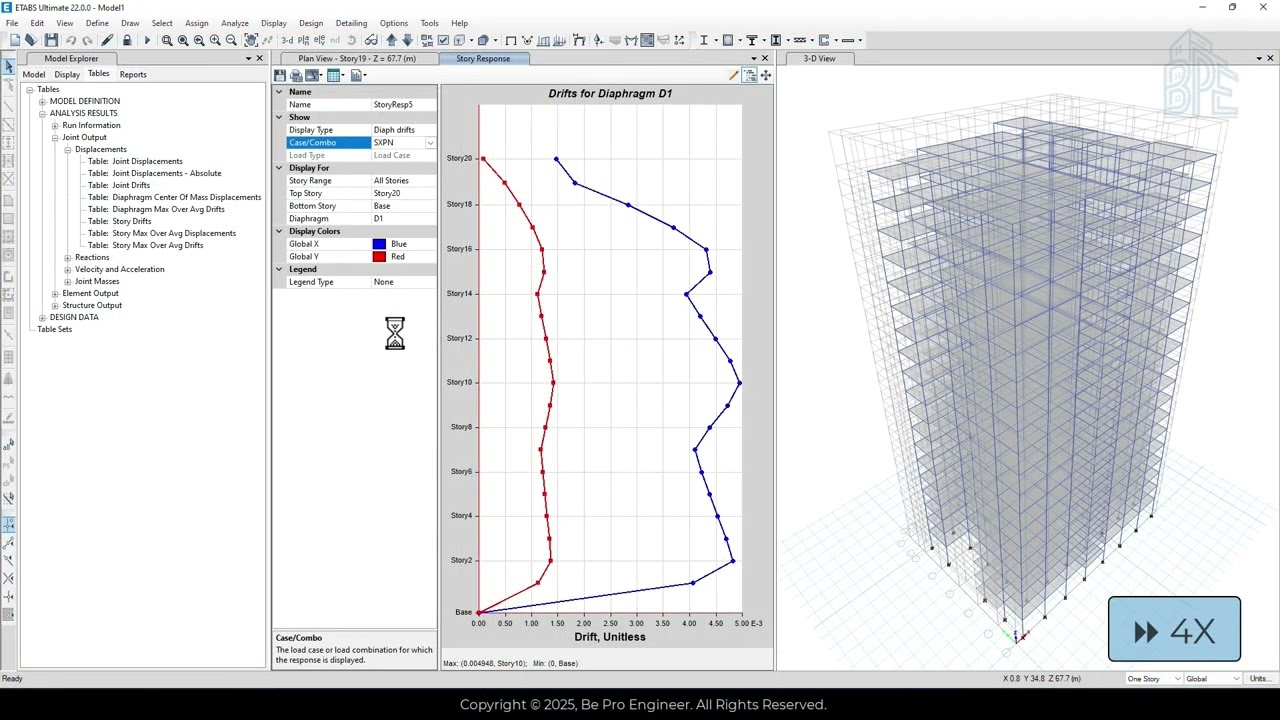
Task: Click the Display Type value Diaph drifts
Action: click(x=404, y=130)
